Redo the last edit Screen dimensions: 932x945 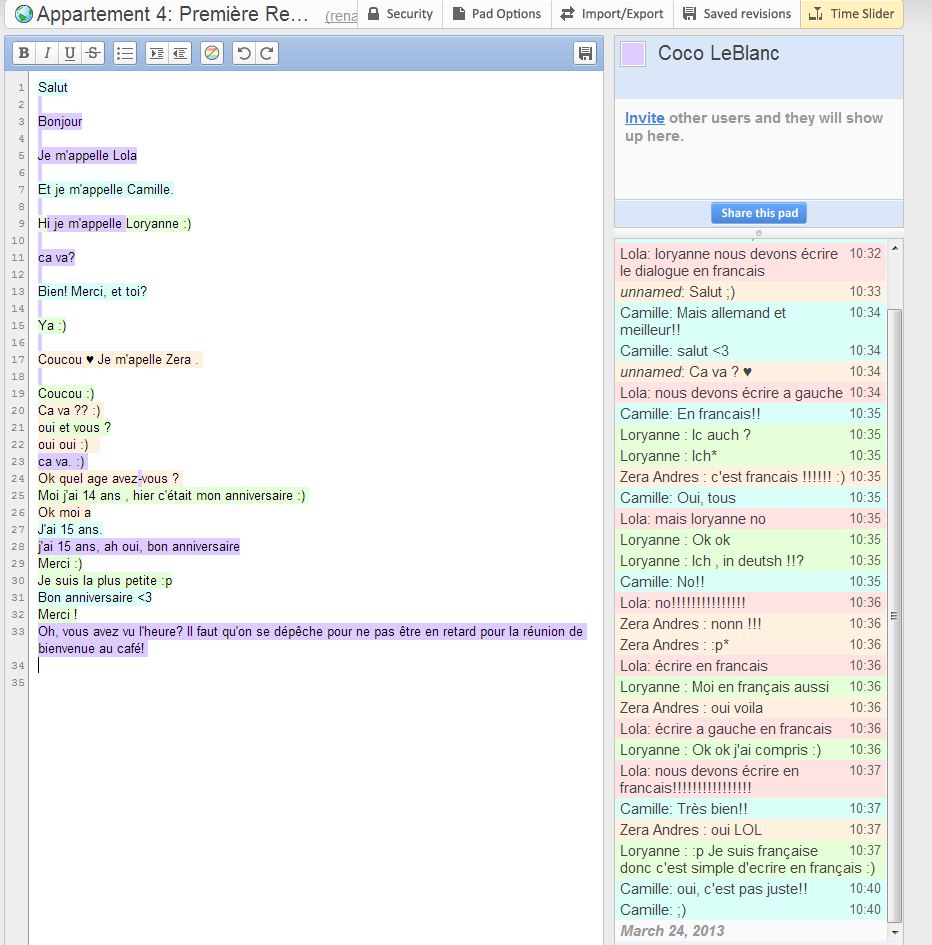coord(266,54)
